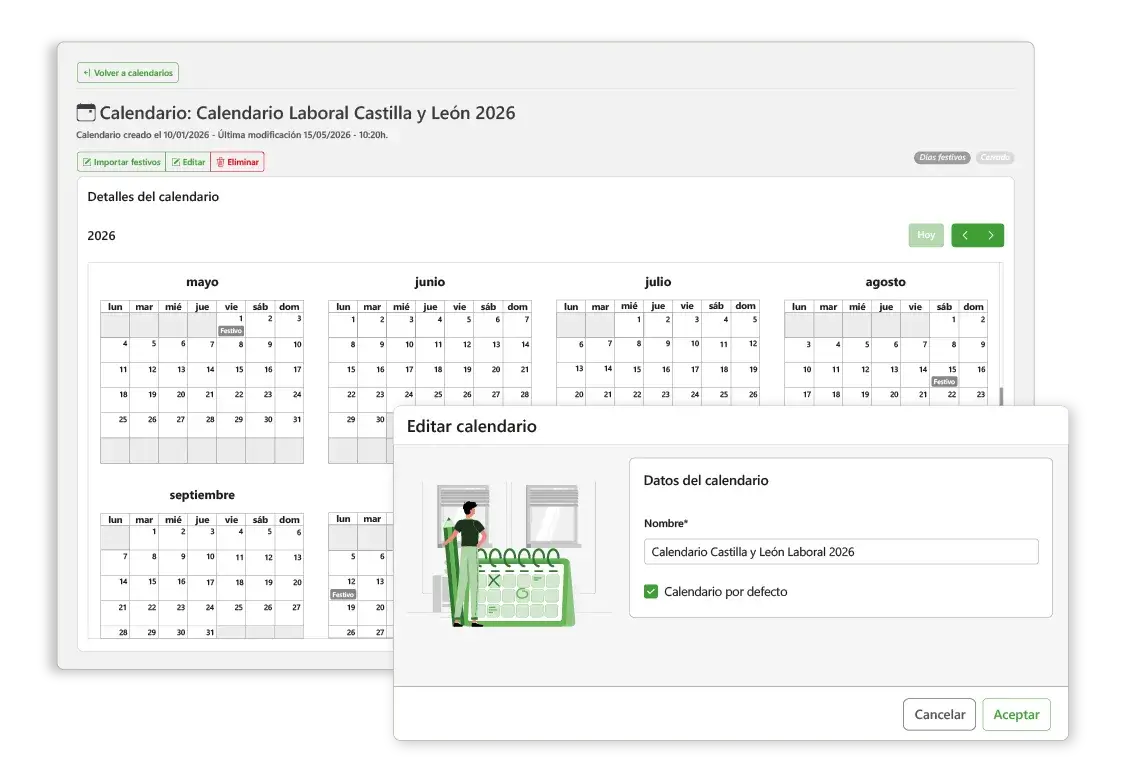Uncheck Calendario por defecto checkbox
Viewport: 1125px width, 782px height.
tap(651, 591)
